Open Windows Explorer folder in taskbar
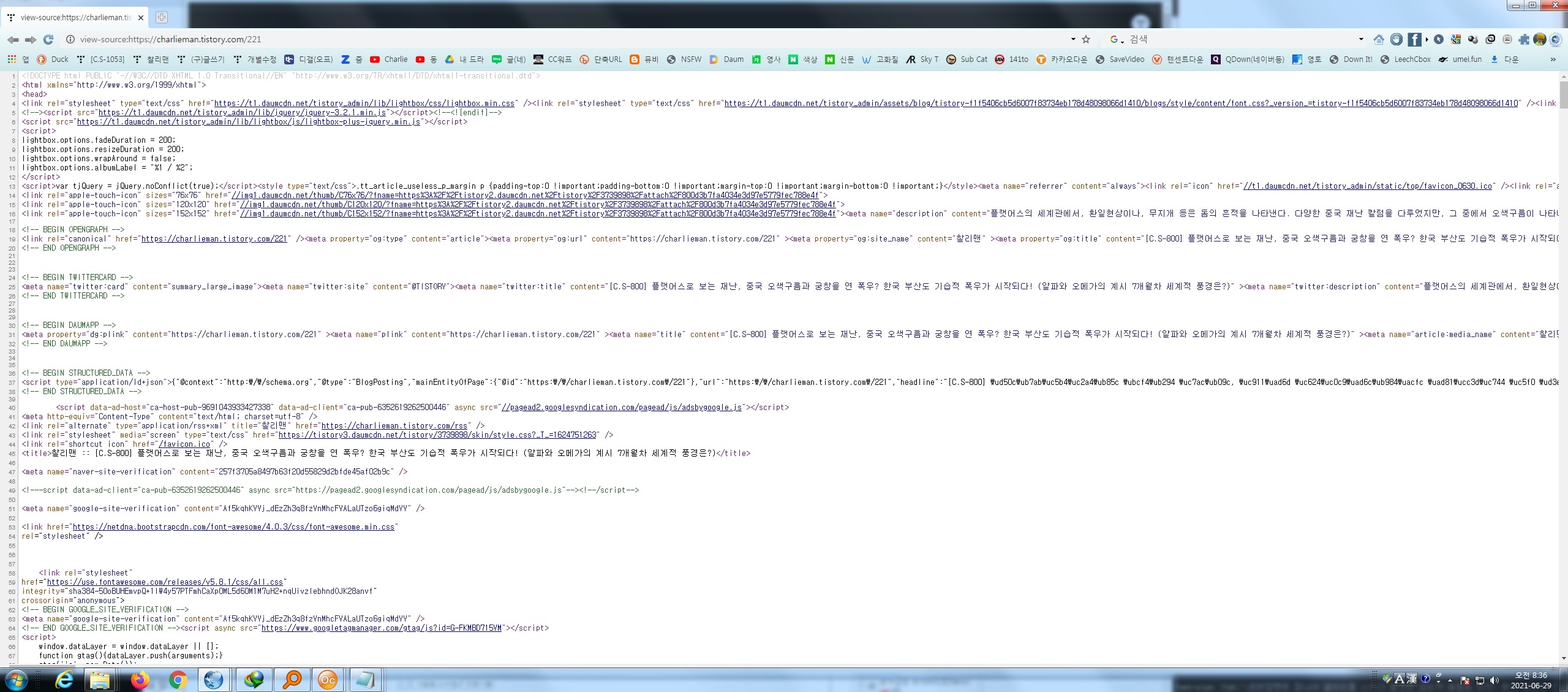This screenshot has width=1568, height=692. click(x=100, y=680)
